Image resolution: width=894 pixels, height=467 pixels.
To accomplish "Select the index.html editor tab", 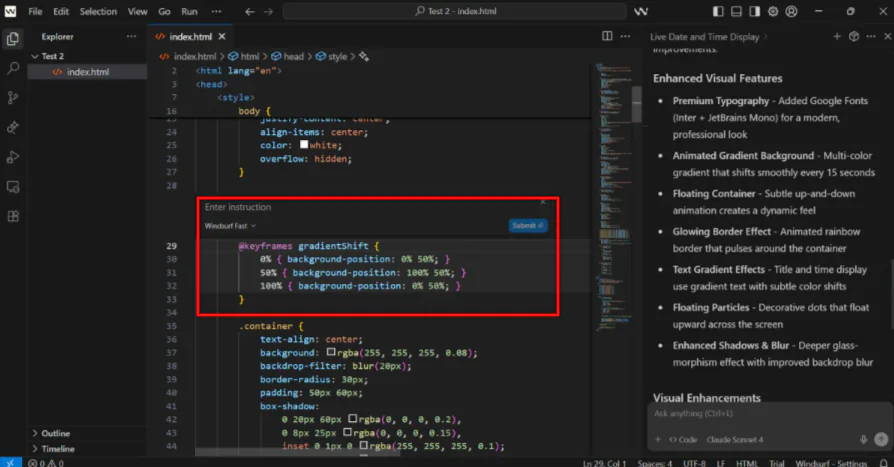I will pyautogui.click(x=189, y=36).
